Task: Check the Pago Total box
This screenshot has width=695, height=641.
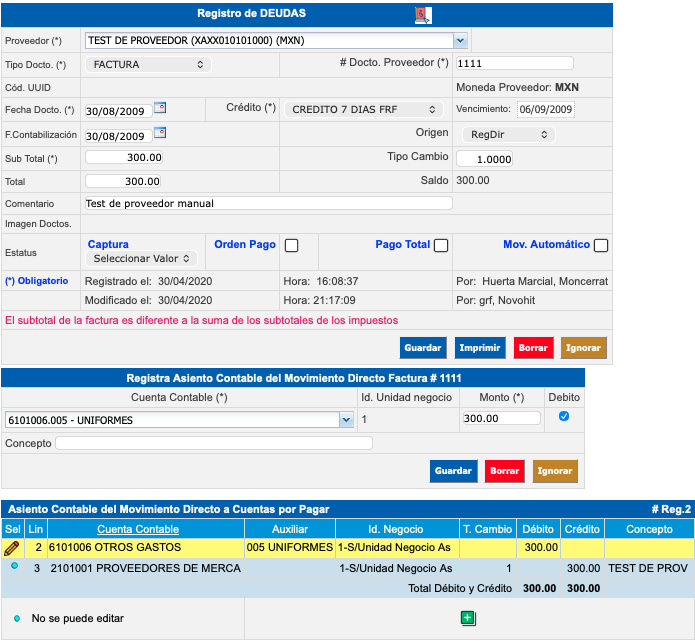Action: pos(440,245)
